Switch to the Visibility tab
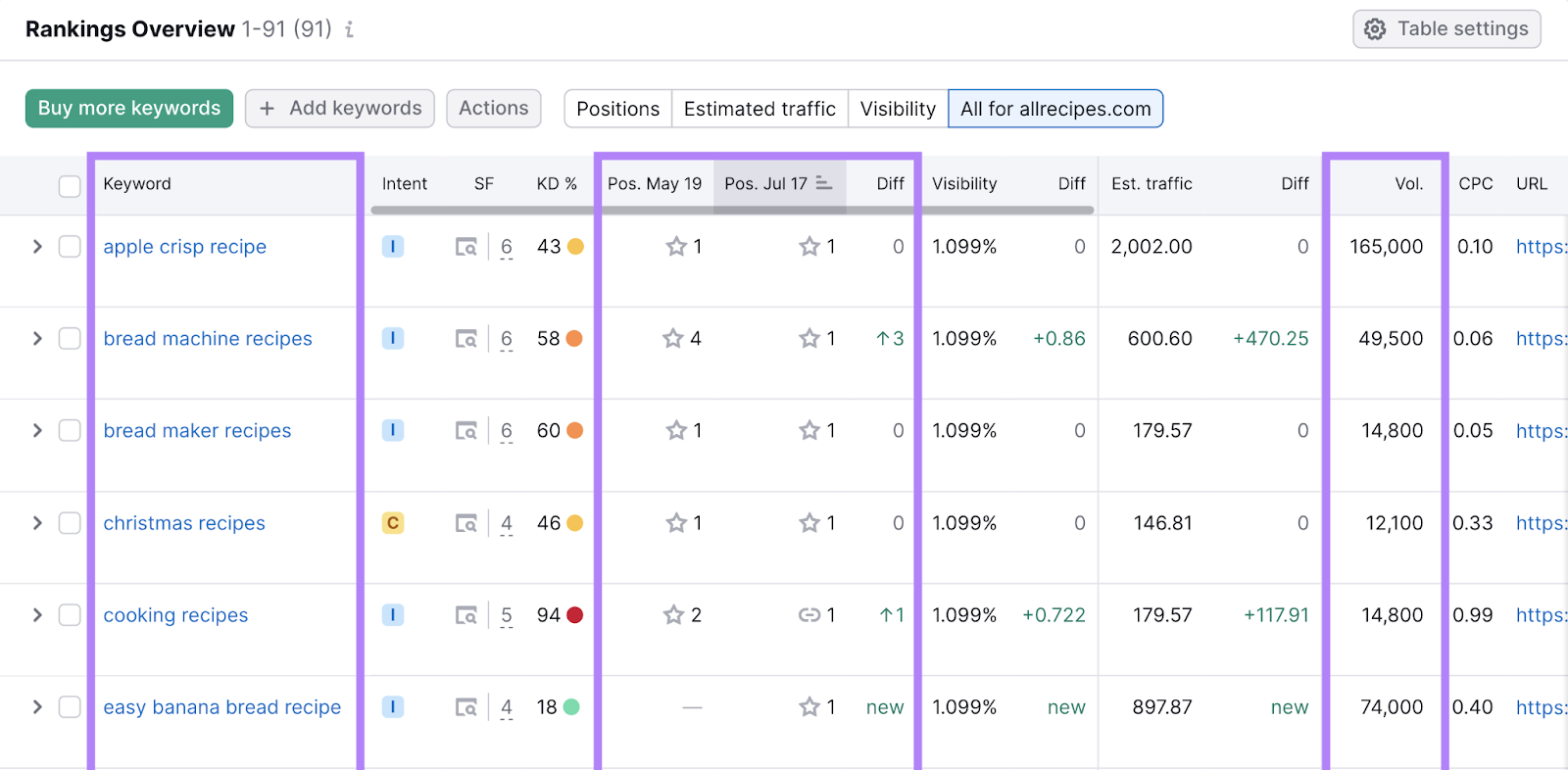Viewport: 1568px width, 770px height. 898,109
